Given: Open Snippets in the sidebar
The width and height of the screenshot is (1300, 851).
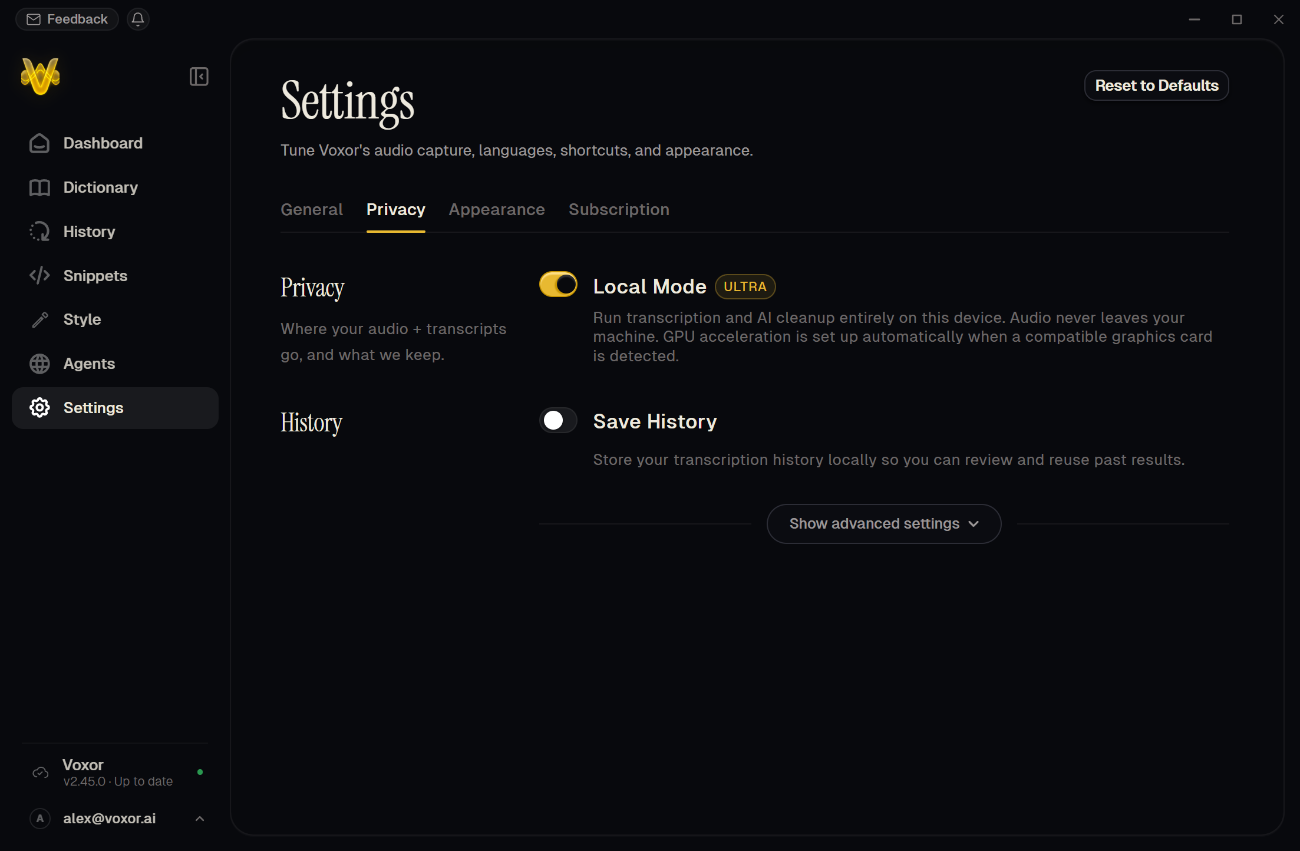Looking at the screenshot, I should 115,275.
